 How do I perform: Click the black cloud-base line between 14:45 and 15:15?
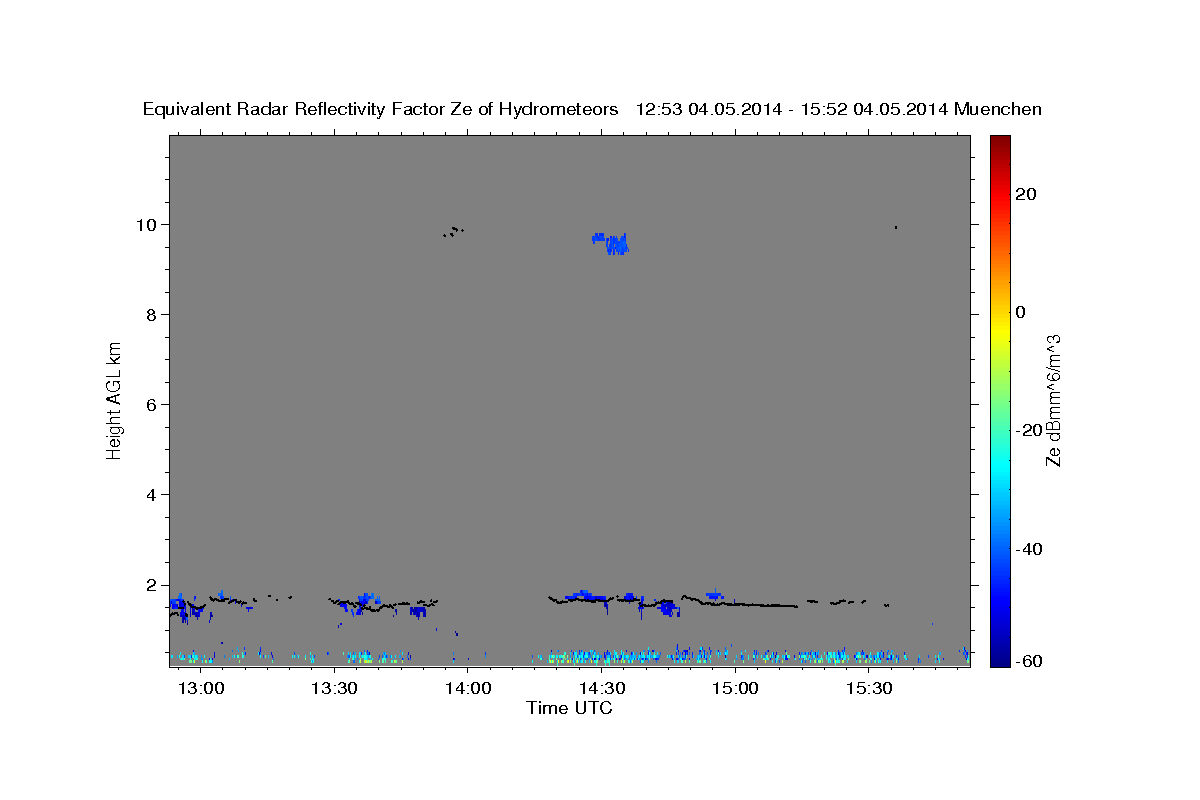pyautogui.click(x=740, y=602)
